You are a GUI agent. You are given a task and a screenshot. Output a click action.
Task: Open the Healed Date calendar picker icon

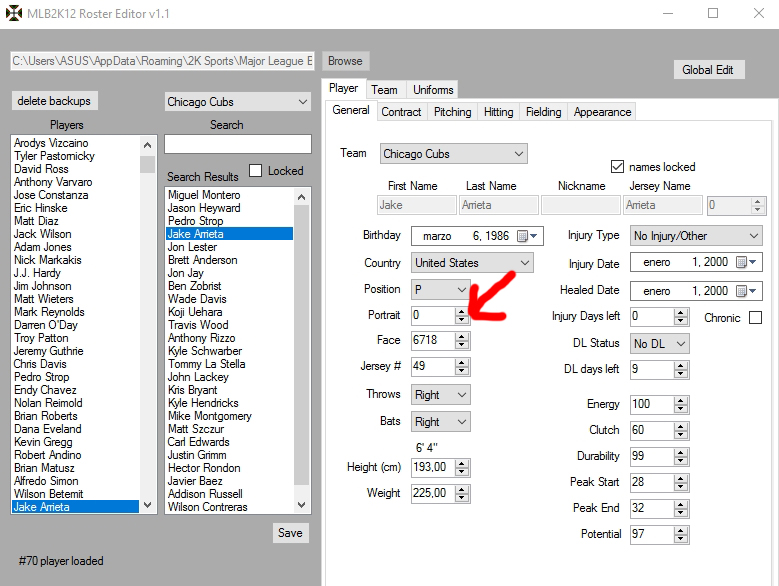(746, 291)
